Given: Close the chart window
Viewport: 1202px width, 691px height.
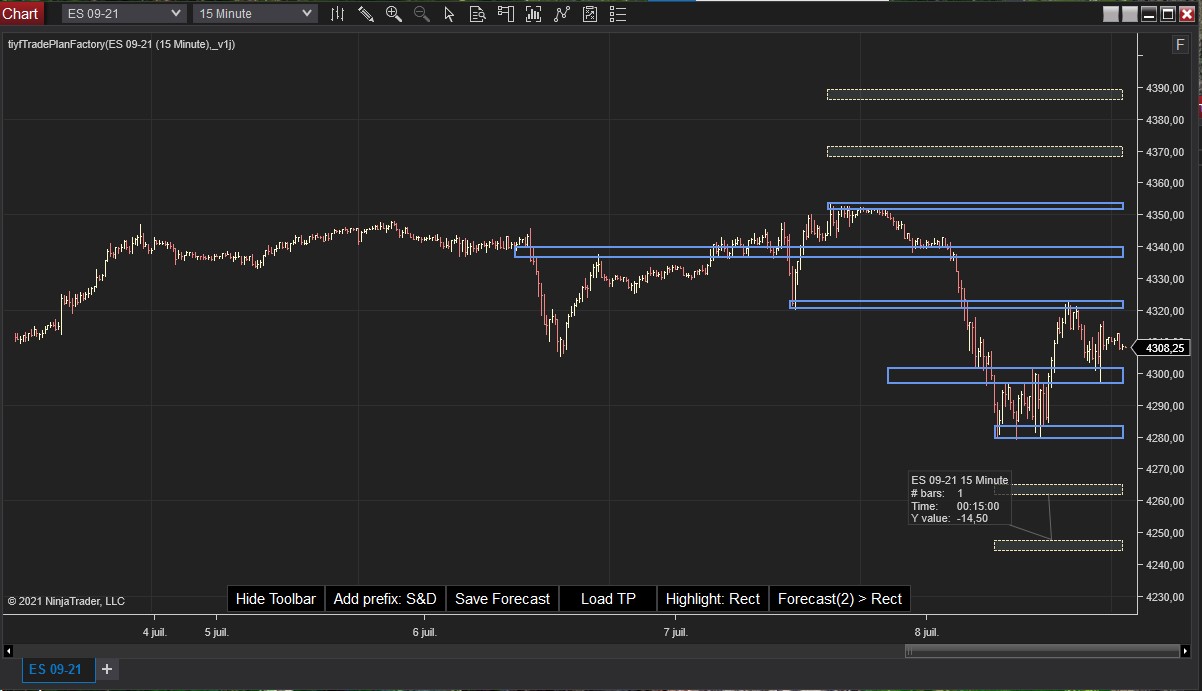Looking at the screenshot, I should click(1186, 14).
